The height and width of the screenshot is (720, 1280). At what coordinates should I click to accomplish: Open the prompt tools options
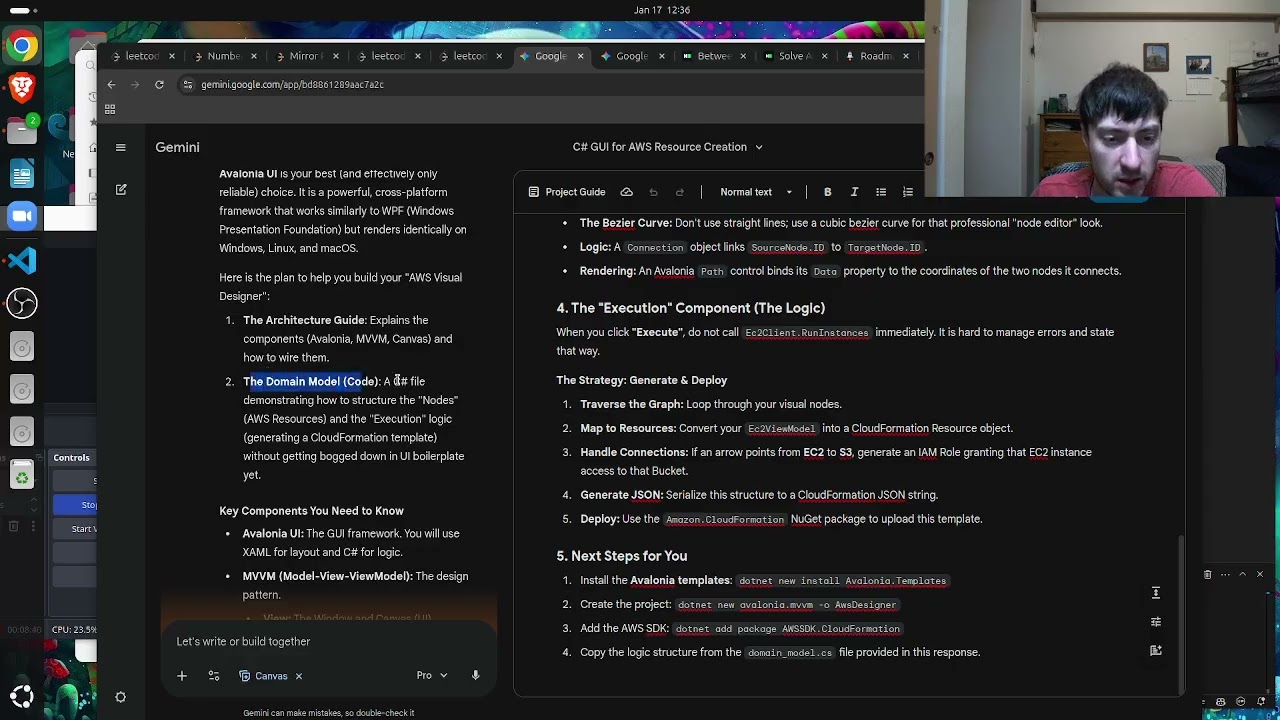tap(213, 676)
